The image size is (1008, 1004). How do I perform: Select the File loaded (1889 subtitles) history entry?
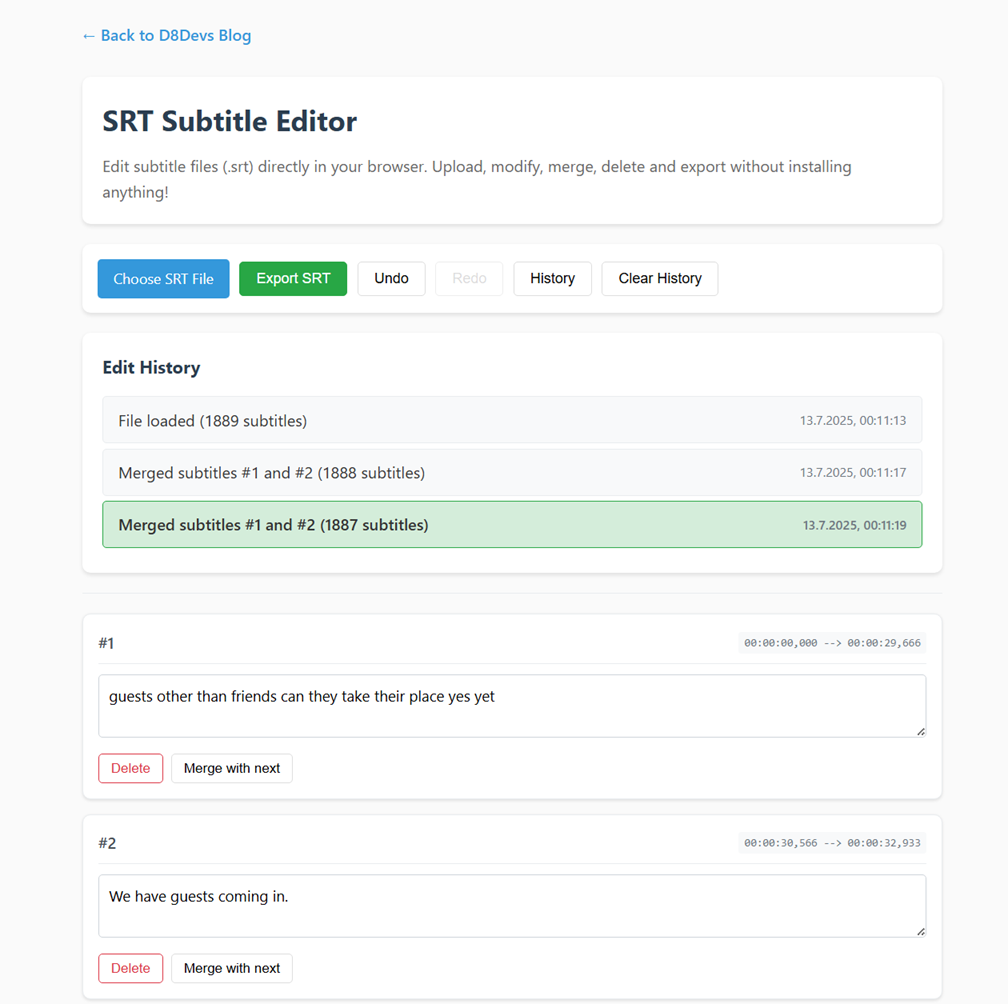tap(512, 420)
